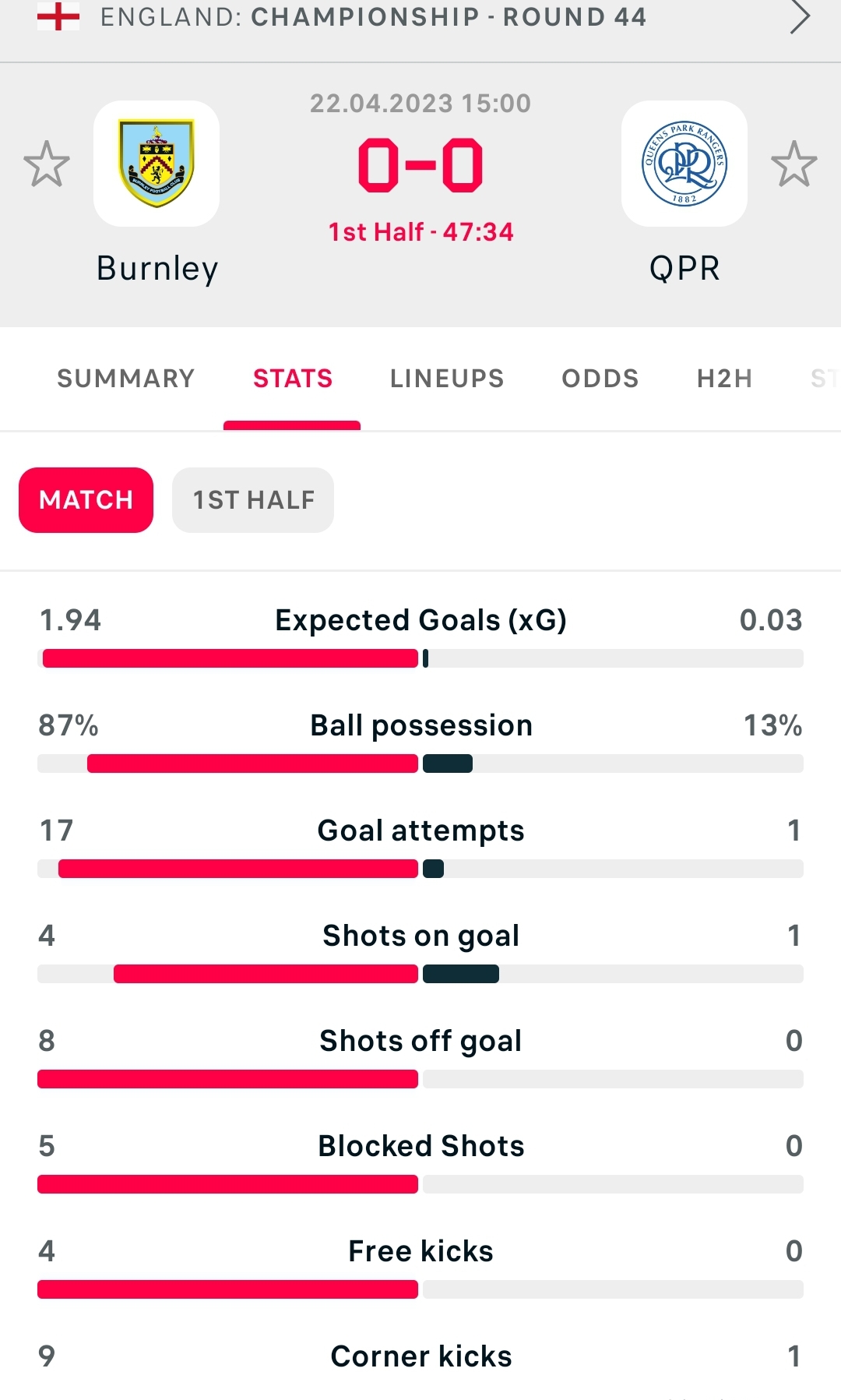
Task: Open the England Championship Round 44 header
Action: 374,17
